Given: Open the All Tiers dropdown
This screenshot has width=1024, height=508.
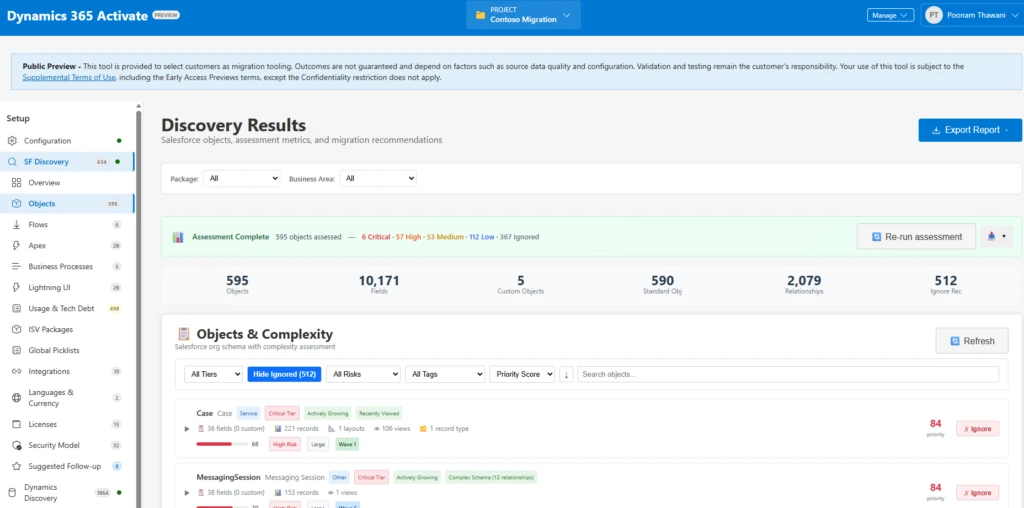Looking at the screenshot, I should pyautogui.click(x=213, y=374).
